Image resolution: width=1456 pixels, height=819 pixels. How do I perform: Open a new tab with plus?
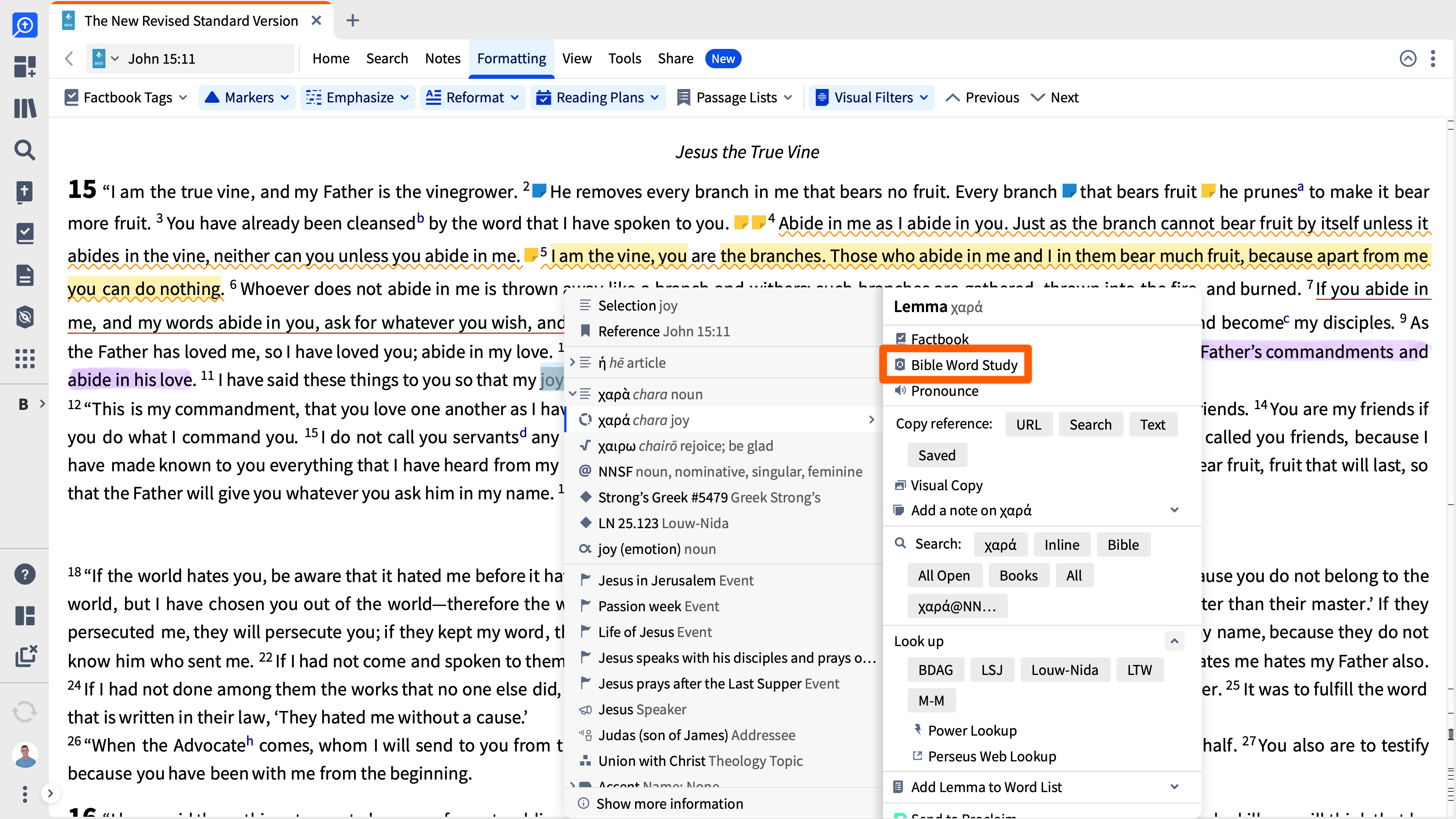click(353, 21)
